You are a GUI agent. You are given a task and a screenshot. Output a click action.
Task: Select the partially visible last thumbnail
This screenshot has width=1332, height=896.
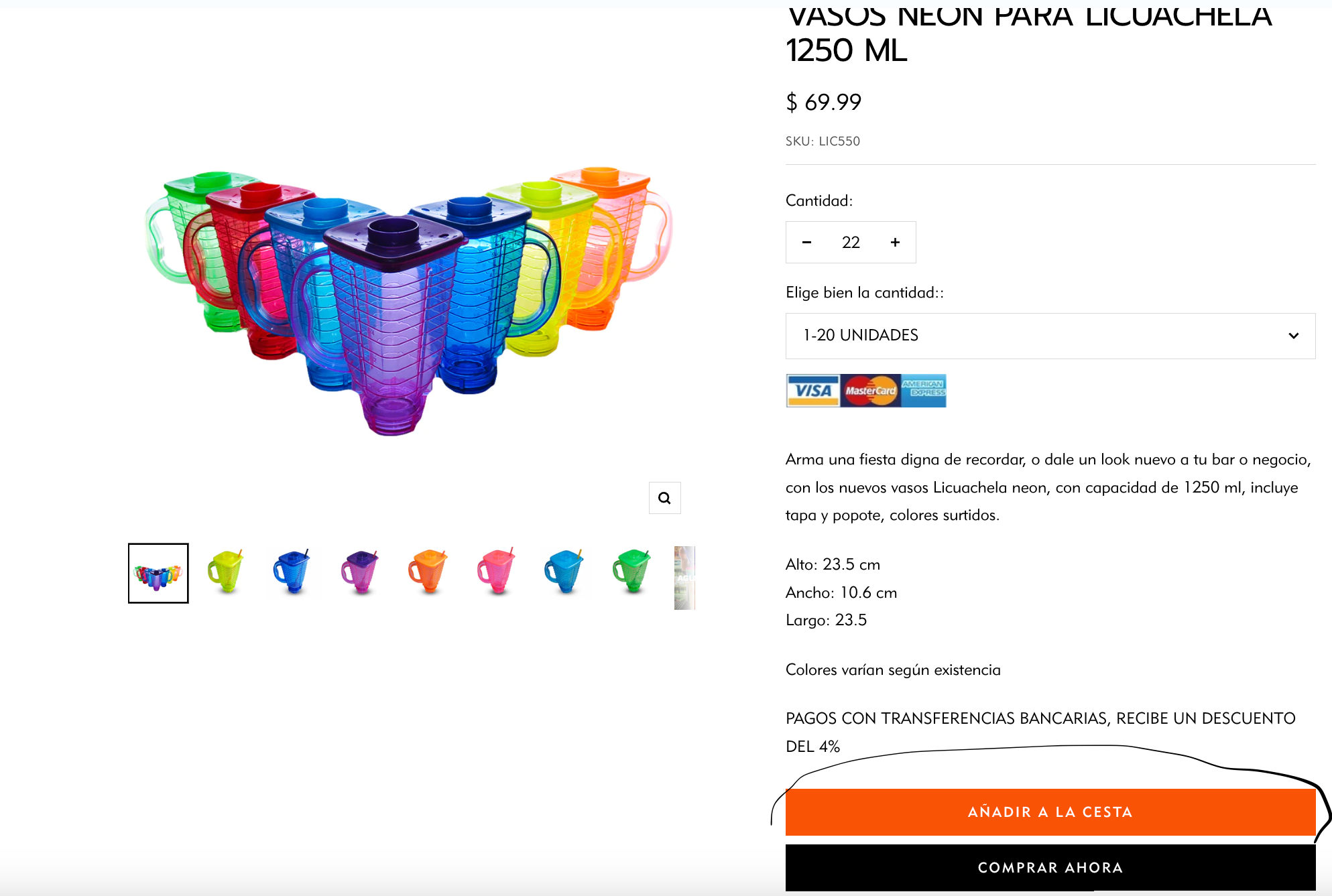tap(684, 578)
